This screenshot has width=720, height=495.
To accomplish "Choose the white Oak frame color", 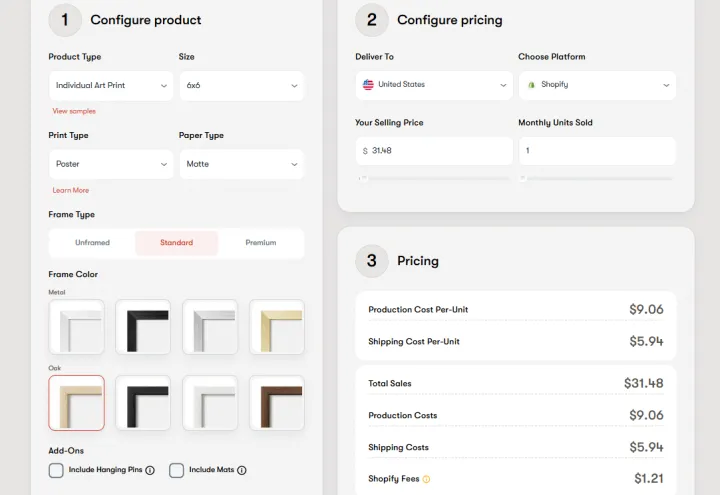I will point(210,403).
